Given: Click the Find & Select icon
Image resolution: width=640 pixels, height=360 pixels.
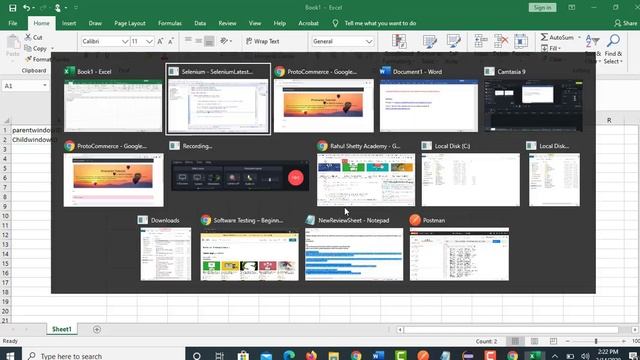Looking at the screenshot, I should (x=613, y=42).
